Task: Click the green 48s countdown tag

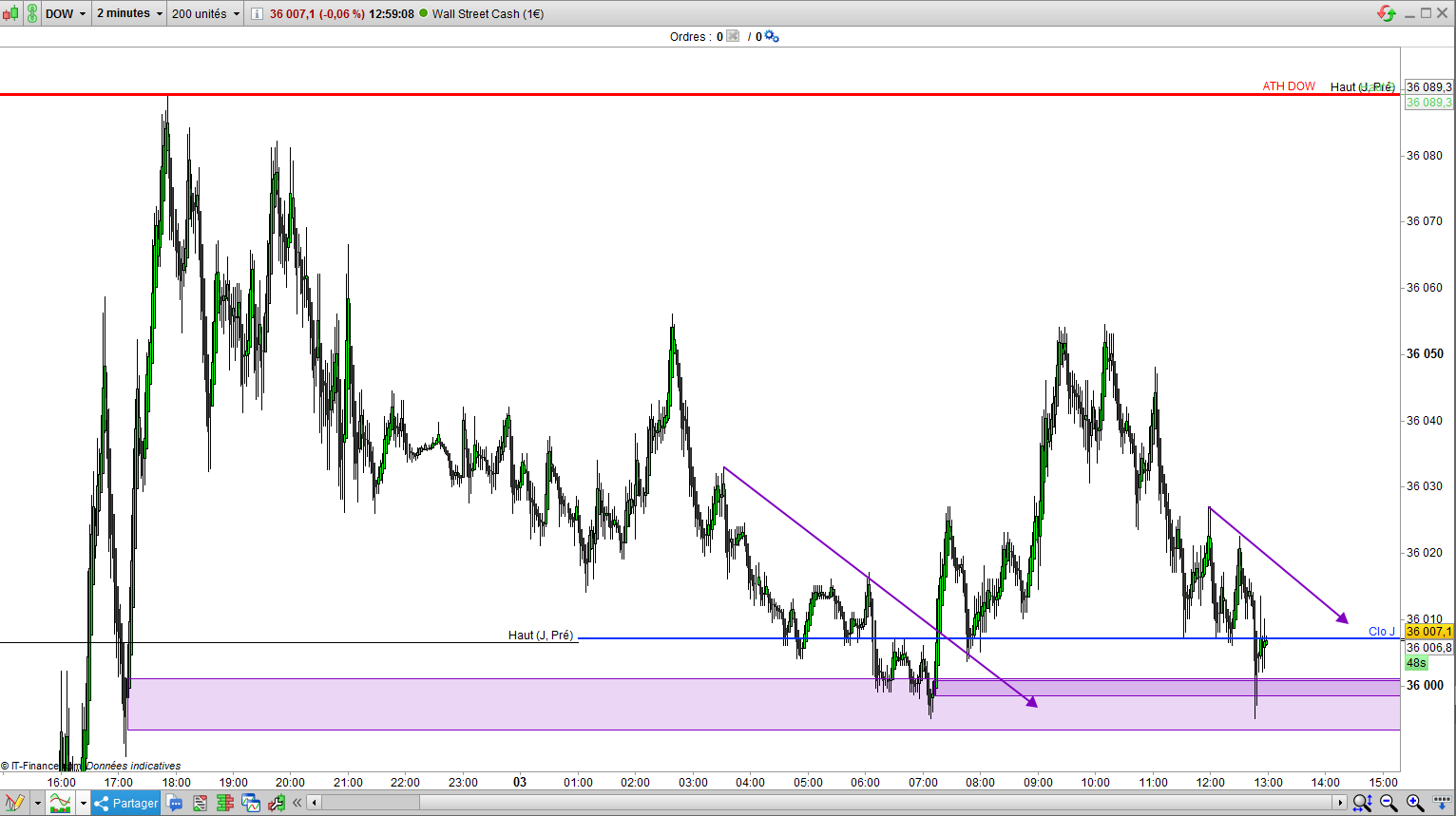Action: click(1416, 663)
